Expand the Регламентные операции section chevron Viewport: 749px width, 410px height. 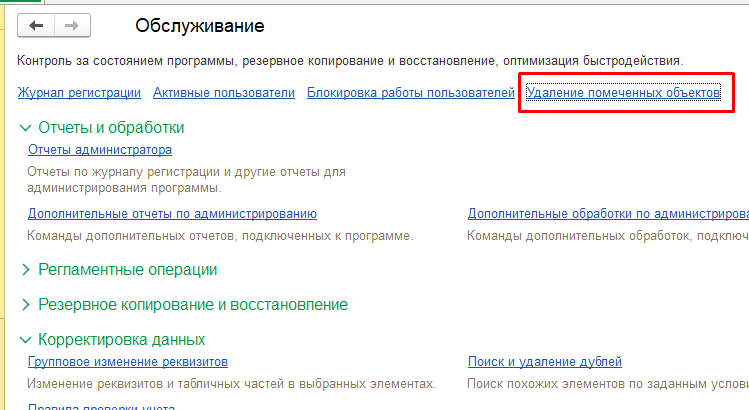(26, 270)
